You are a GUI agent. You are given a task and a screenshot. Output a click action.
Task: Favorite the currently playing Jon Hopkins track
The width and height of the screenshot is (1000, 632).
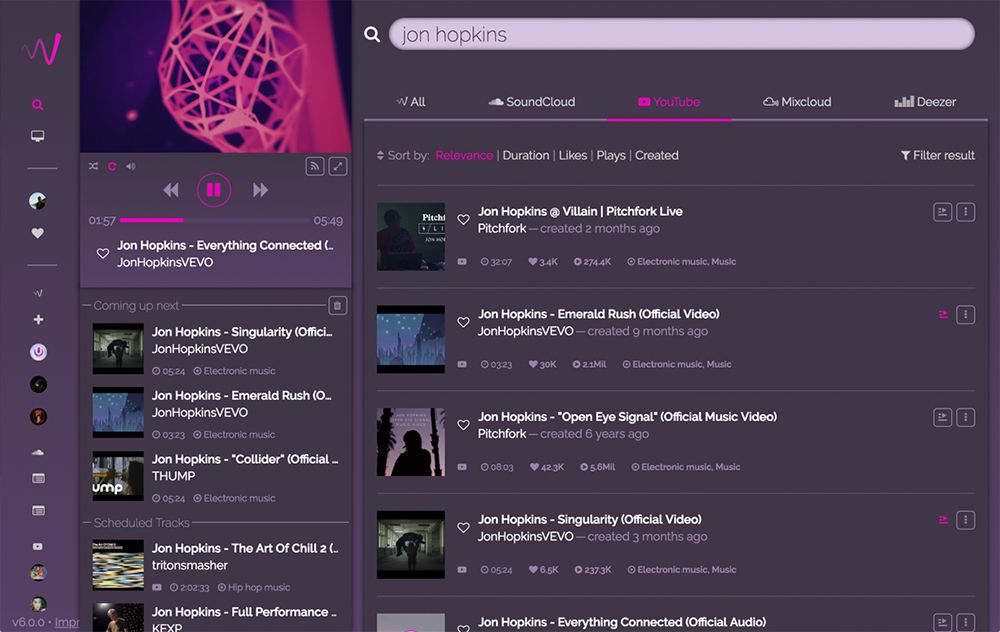coord(103,252)
